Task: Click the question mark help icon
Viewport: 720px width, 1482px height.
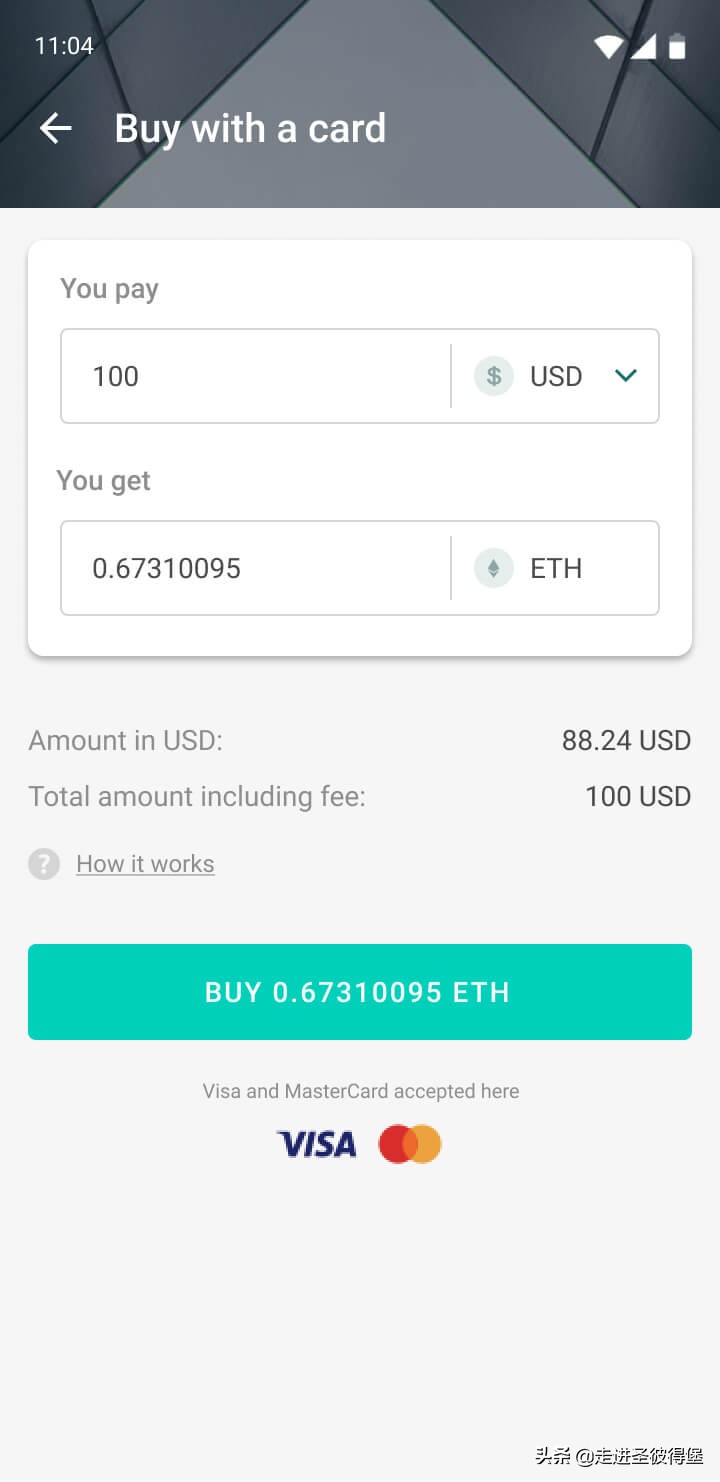Action: 44,864
